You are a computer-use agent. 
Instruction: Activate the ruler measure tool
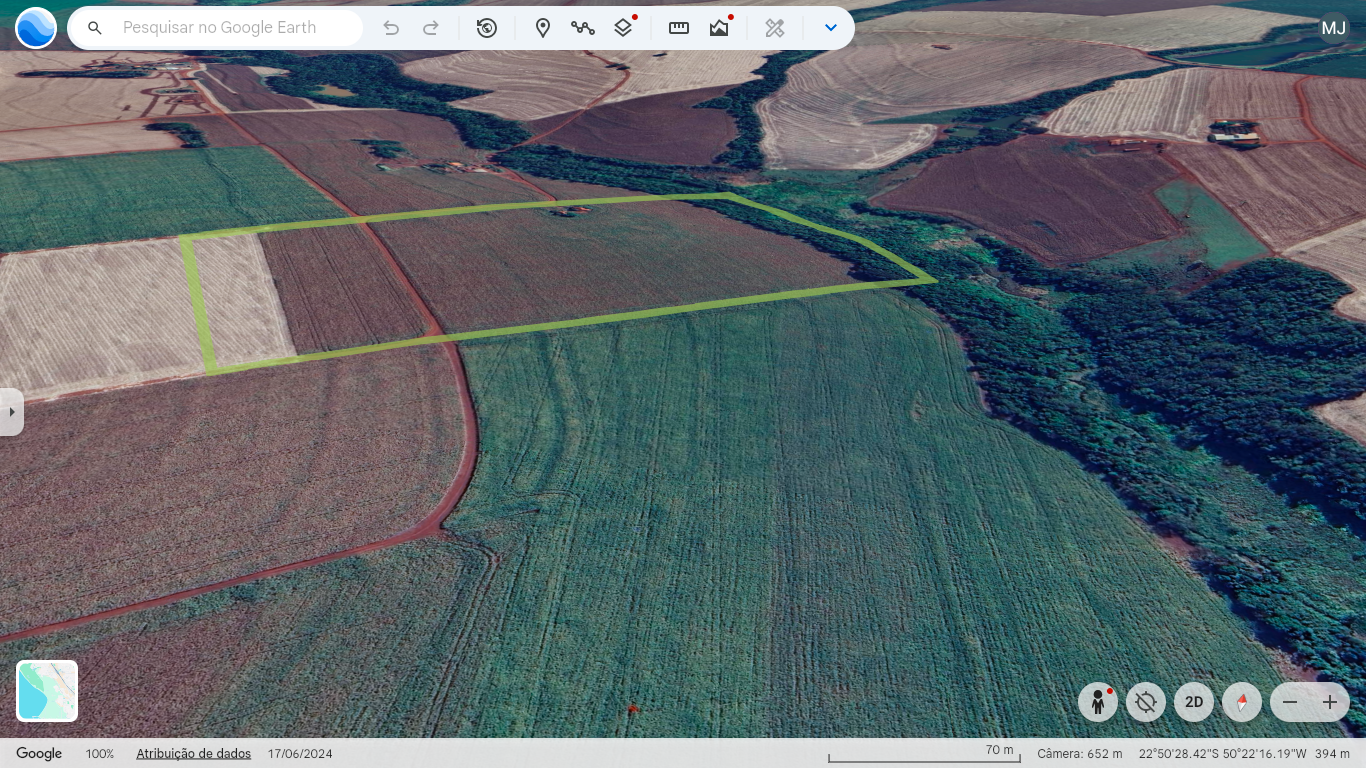tap(679, 28)
